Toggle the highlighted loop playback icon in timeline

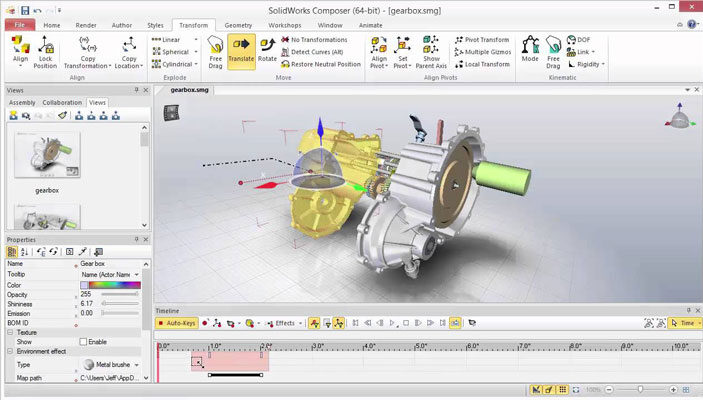tap(455, 323)
